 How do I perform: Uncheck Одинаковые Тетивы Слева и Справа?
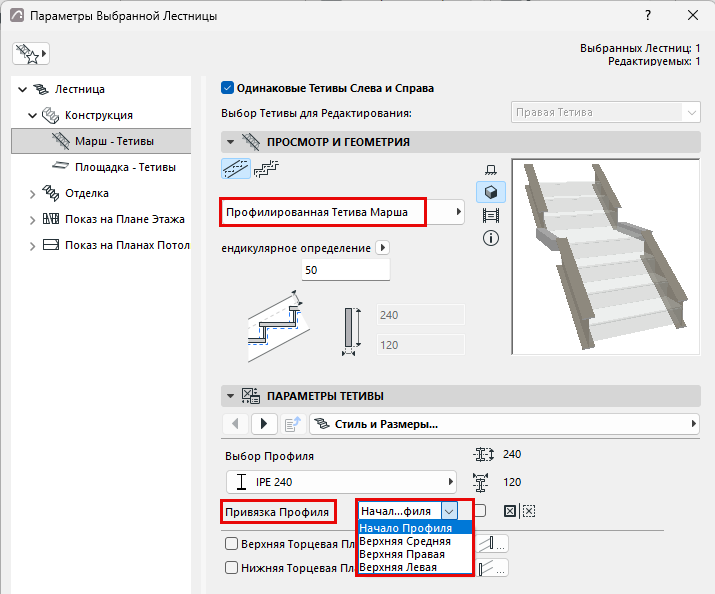227,88
